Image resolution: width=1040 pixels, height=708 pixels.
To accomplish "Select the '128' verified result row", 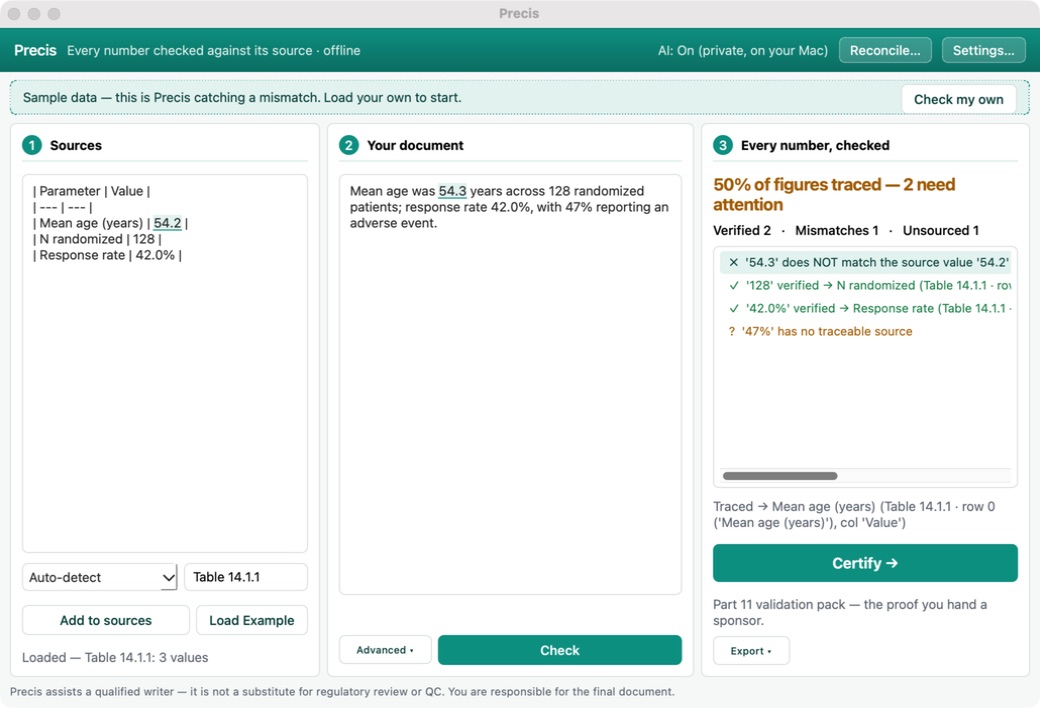I will click(x=865, y=285).
